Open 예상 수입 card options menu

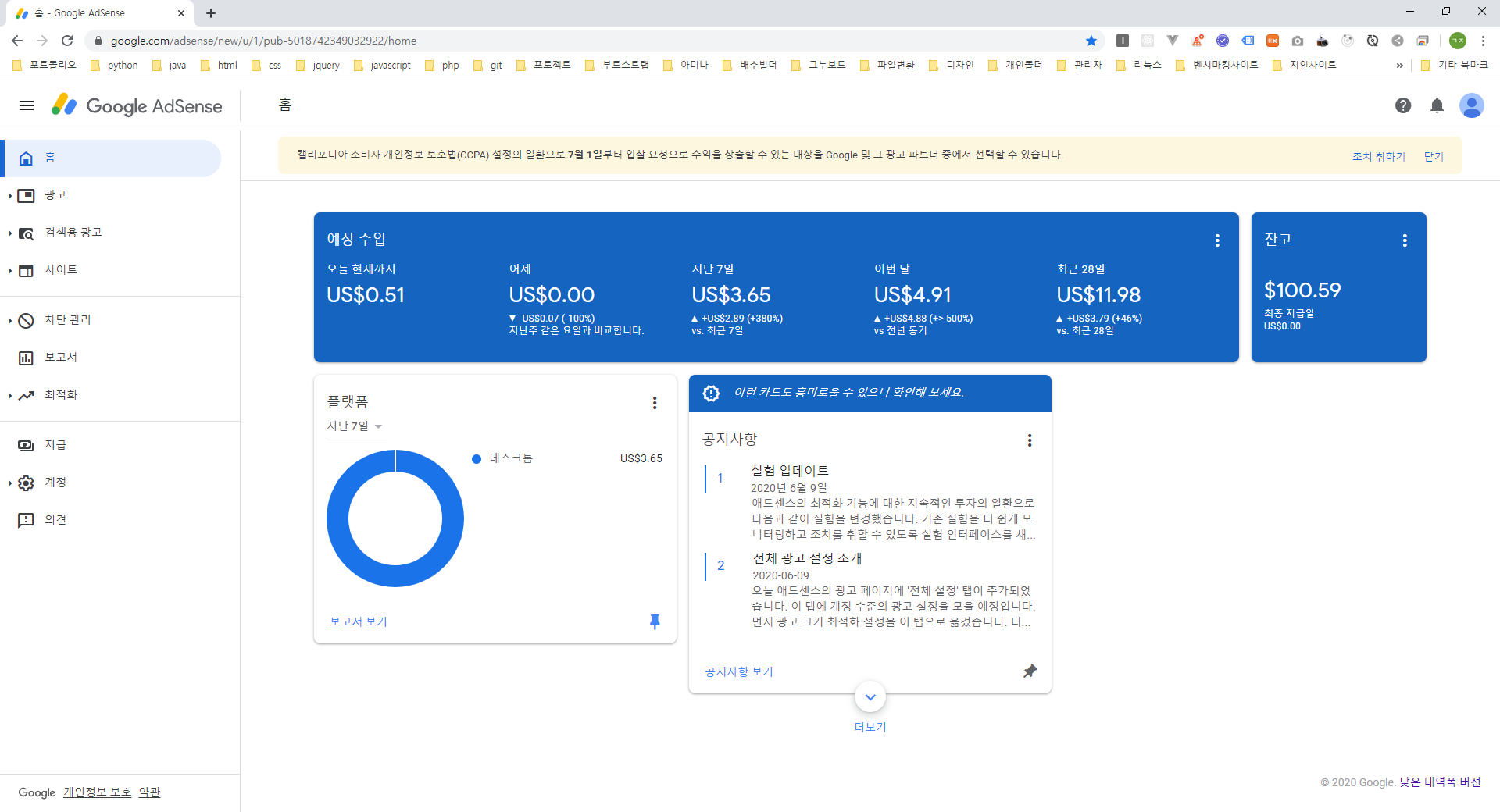(x=1217, y=240)
